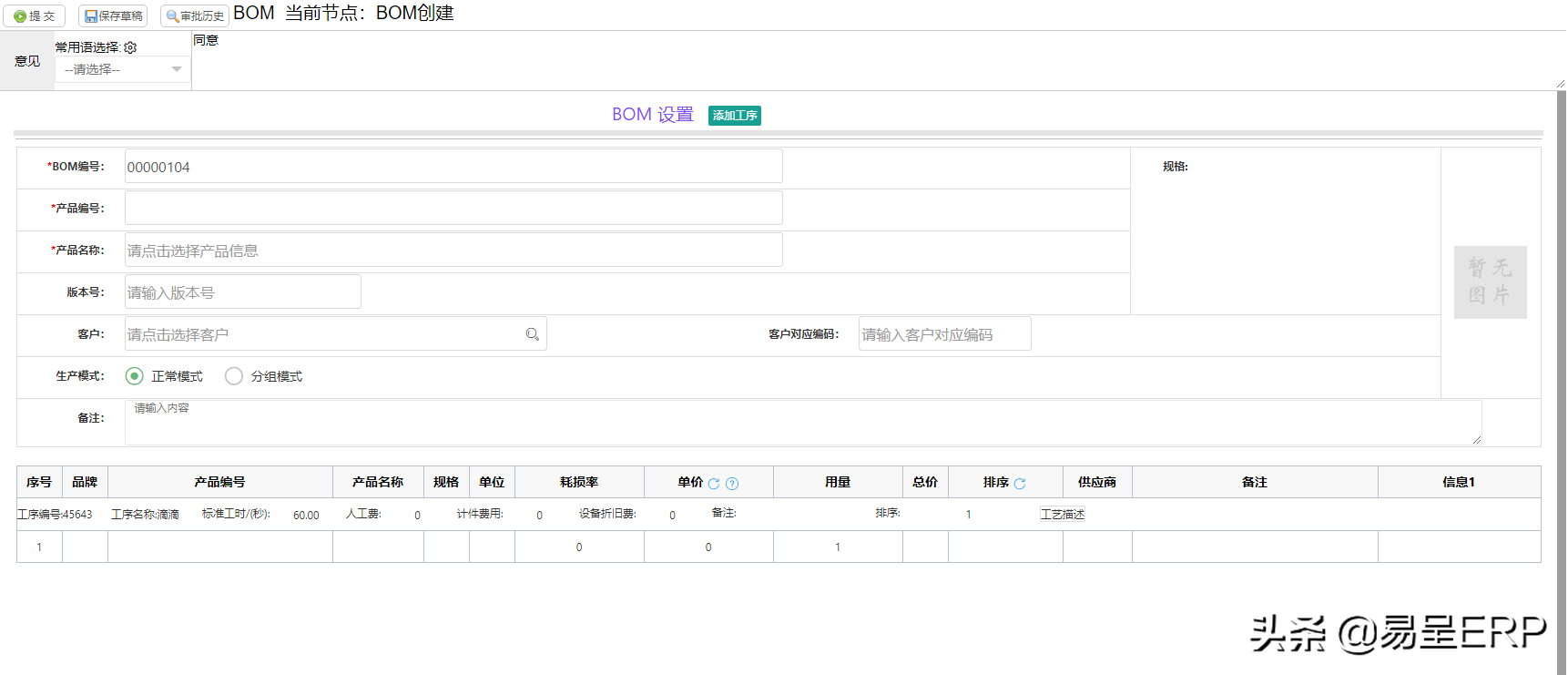Open the customer selection field
The width and height of the screenshot is (1568, 675).
[323, 334]
